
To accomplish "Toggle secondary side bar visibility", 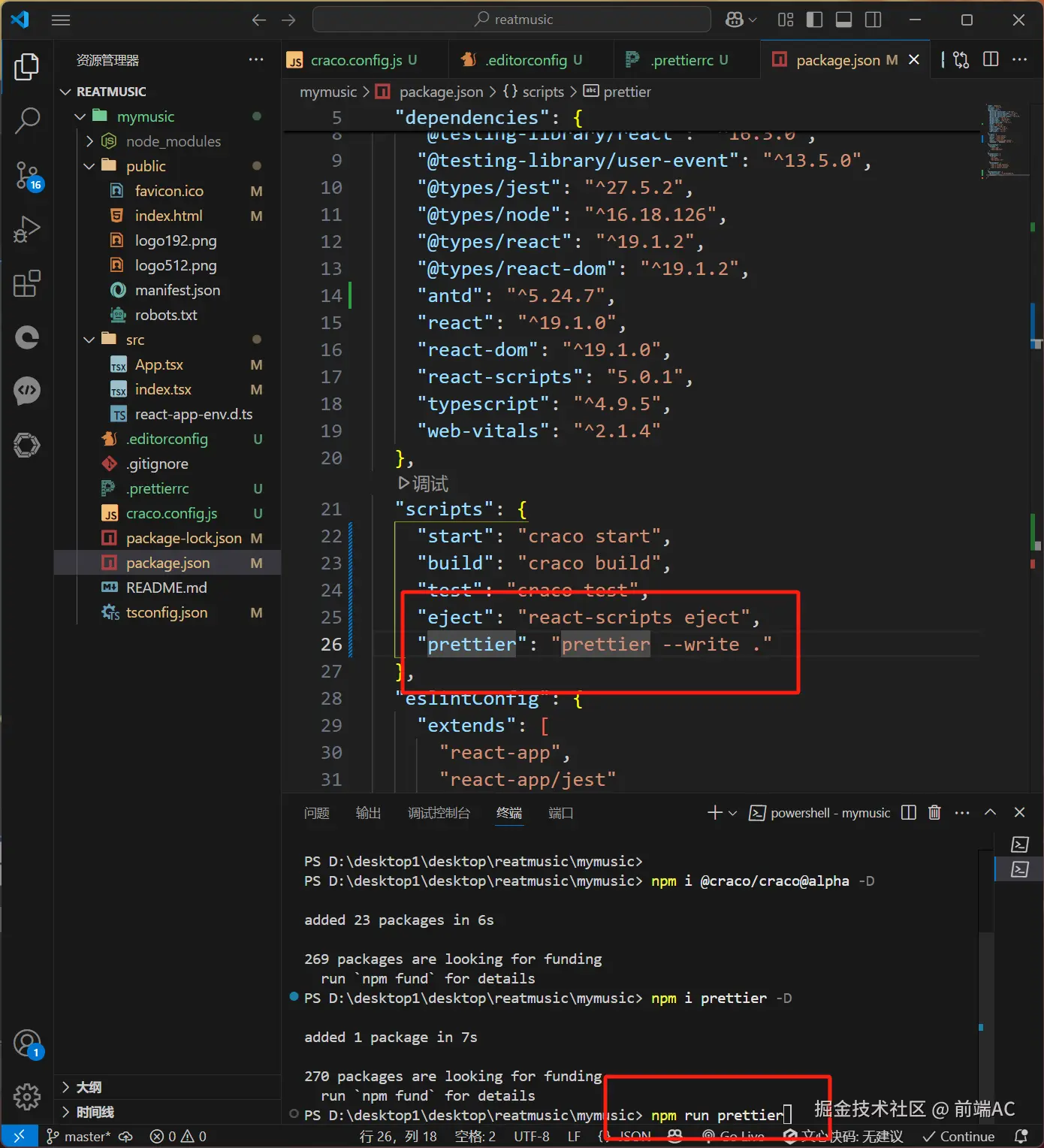I will (x=873, y=20).
